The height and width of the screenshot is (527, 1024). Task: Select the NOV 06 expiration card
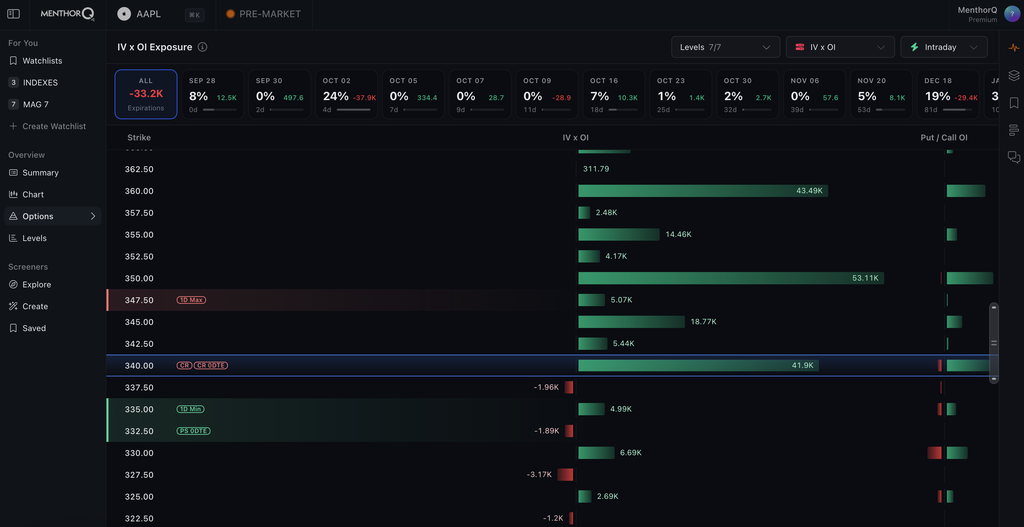[x=814, y=94]
